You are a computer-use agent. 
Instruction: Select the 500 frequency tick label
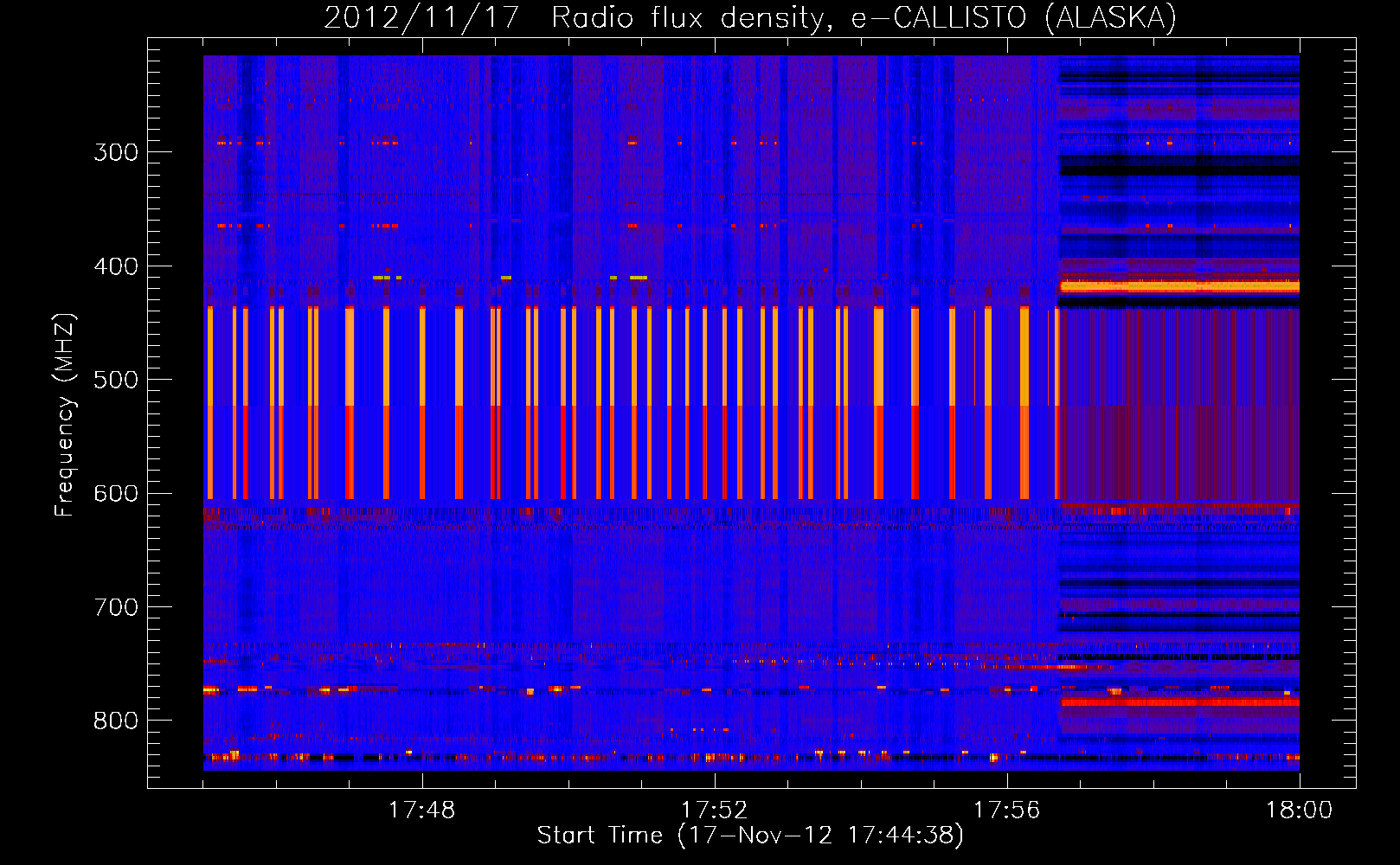(x=116, y=380)
